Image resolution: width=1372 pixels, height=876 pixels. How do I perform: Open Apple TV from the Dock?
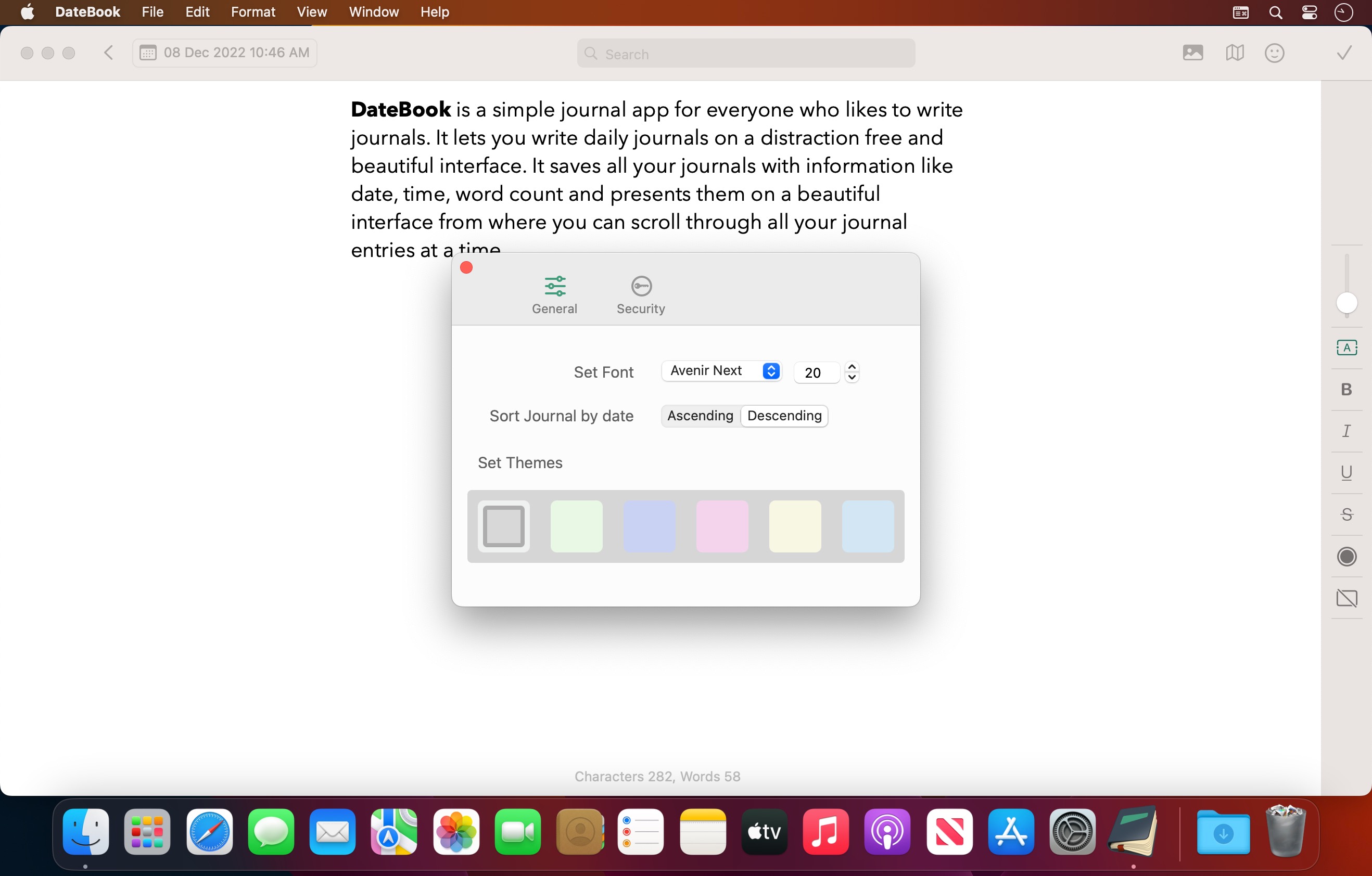coord(765,832)
